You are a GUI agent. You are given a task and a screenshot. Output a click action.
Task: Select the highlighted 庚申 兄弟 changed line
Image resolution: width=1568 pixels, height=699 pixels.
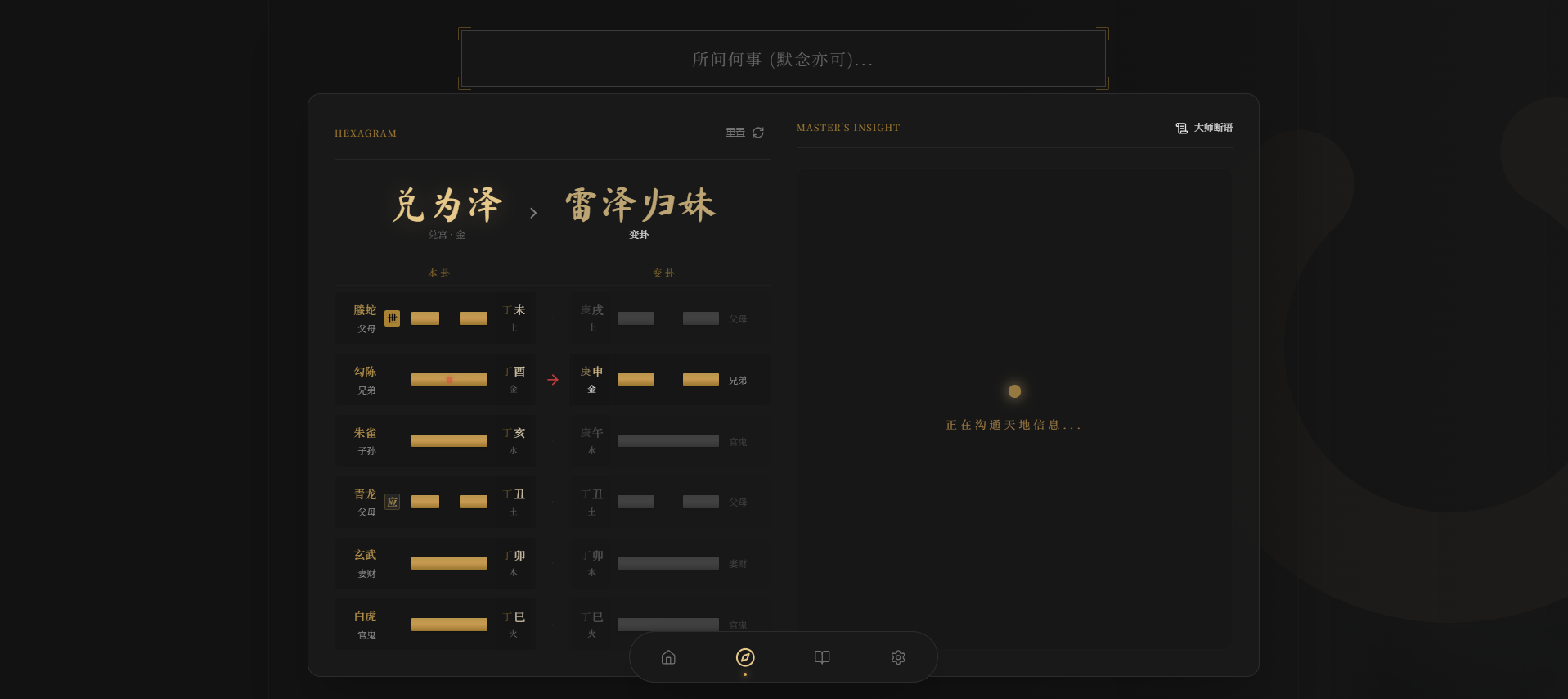click(x=668, y=380)
